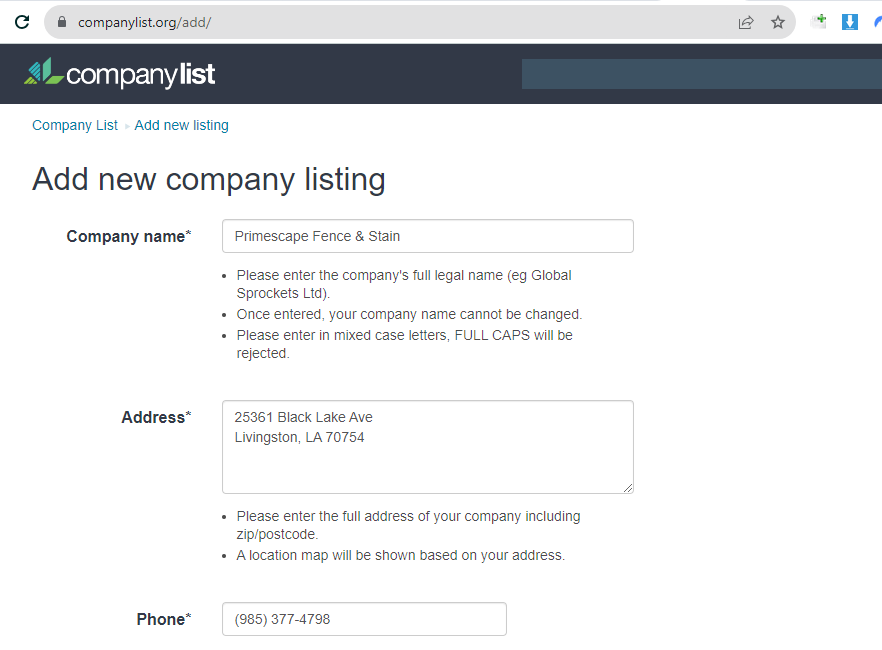
Task: Click the blue download arrow extension
Action: 850,22
